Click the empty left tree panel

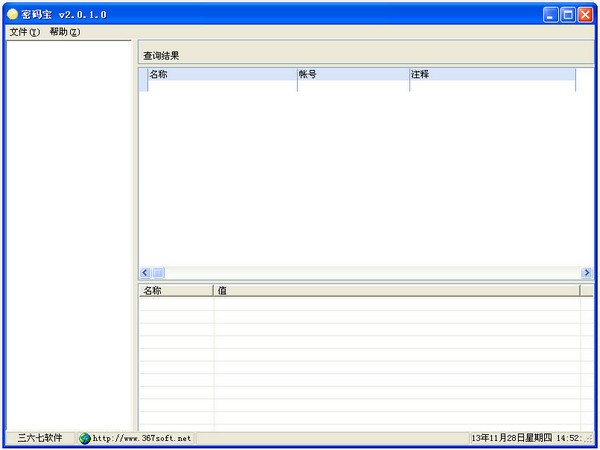tap(69, 235)
